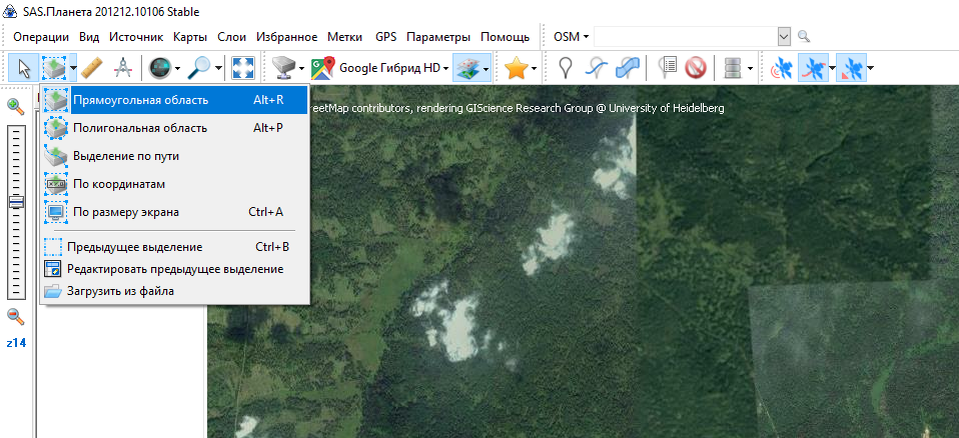This screenshot has height=438, width=959.
Task: Open the Избранное menu
Action: (287, 37)
